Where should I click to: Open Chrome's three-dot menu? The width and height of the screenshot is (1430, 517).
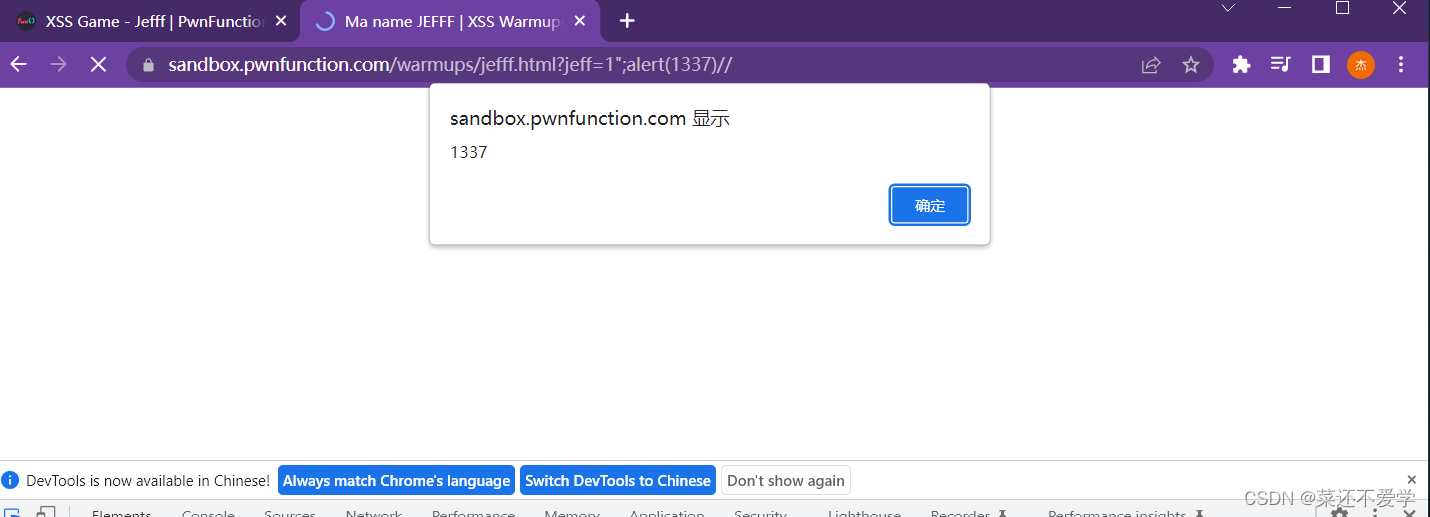(x=1401, y=65)
